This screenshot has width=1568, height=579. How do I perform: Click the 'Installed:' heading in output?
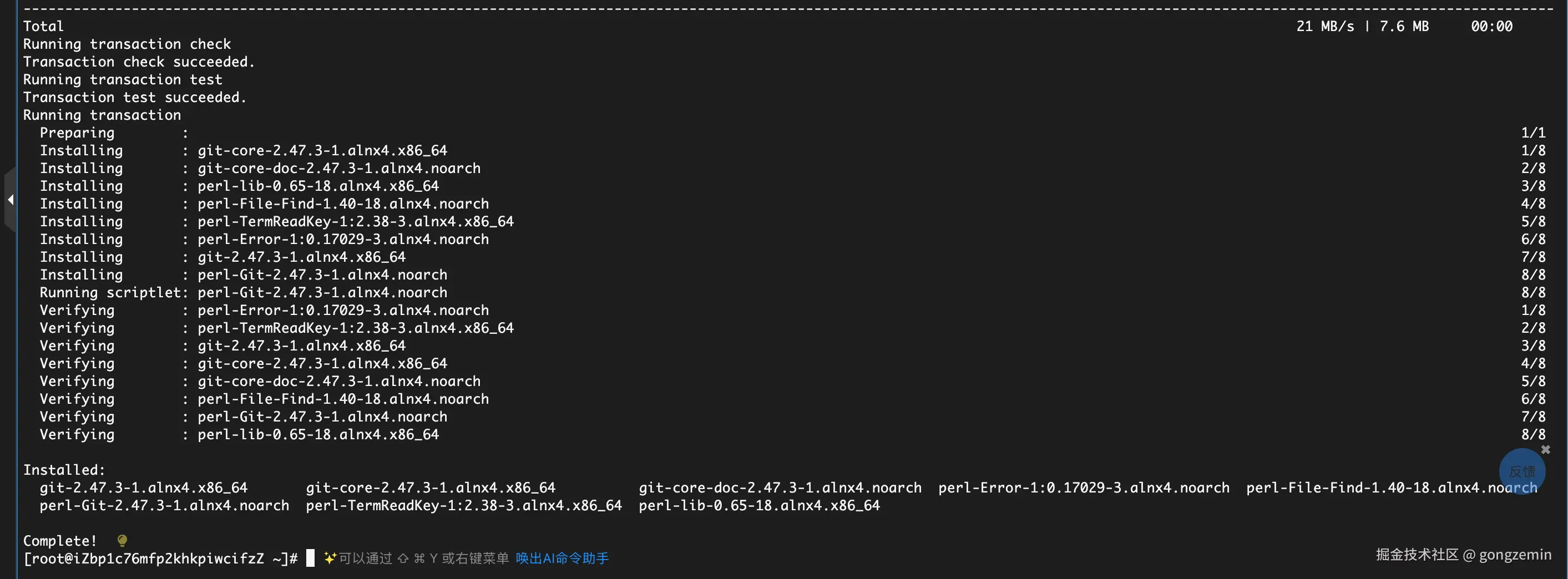point(64,470)
